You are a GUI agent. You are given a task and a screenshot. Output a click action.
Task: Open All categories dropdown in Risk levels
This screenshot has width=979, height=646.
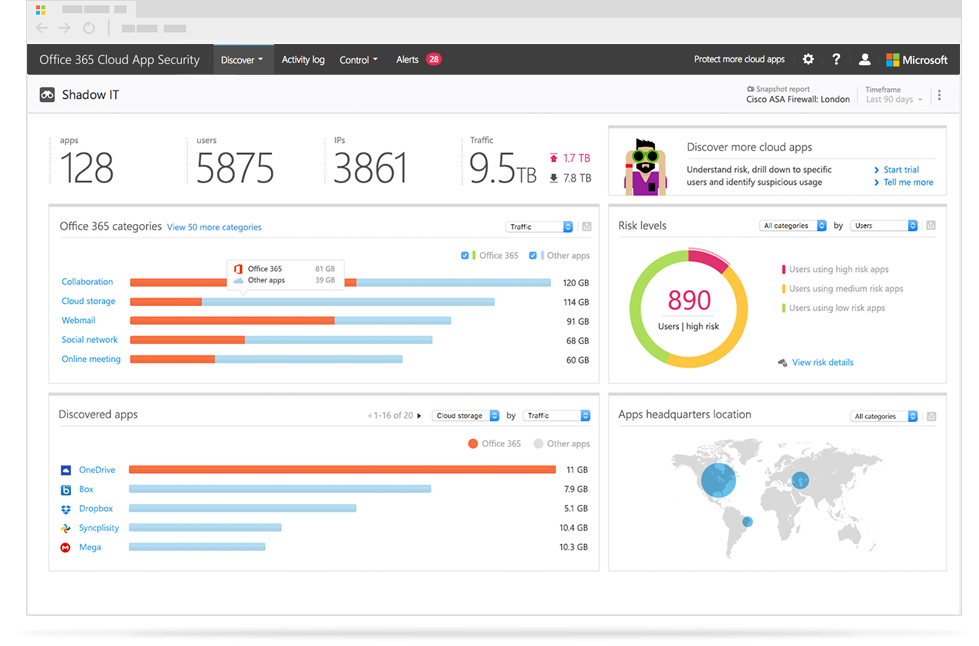pos(793,225)
